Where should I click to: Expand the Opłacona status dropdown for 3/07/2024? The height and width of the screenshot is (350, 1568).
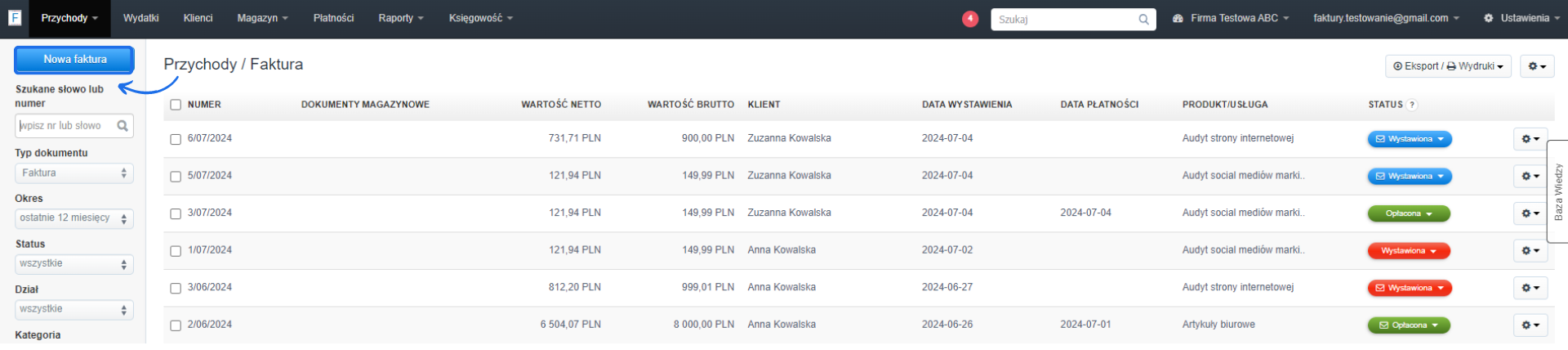pyautogui.click(x=1409, y=213)
